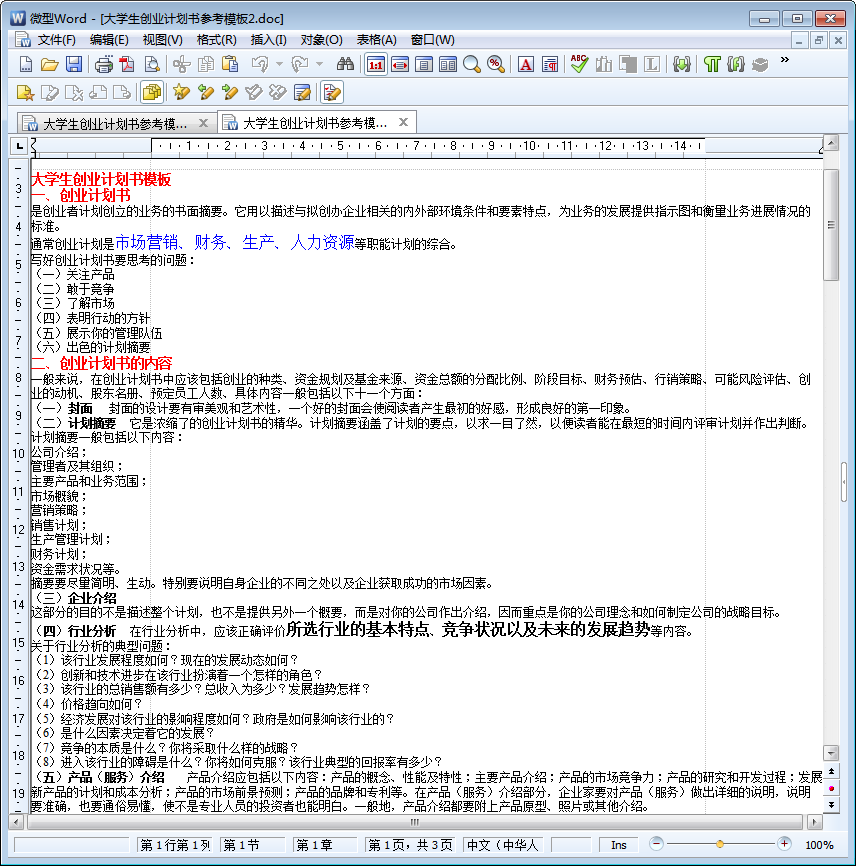
Task: Open the 格式(R) menu
Action: click(x=216, y=40)
